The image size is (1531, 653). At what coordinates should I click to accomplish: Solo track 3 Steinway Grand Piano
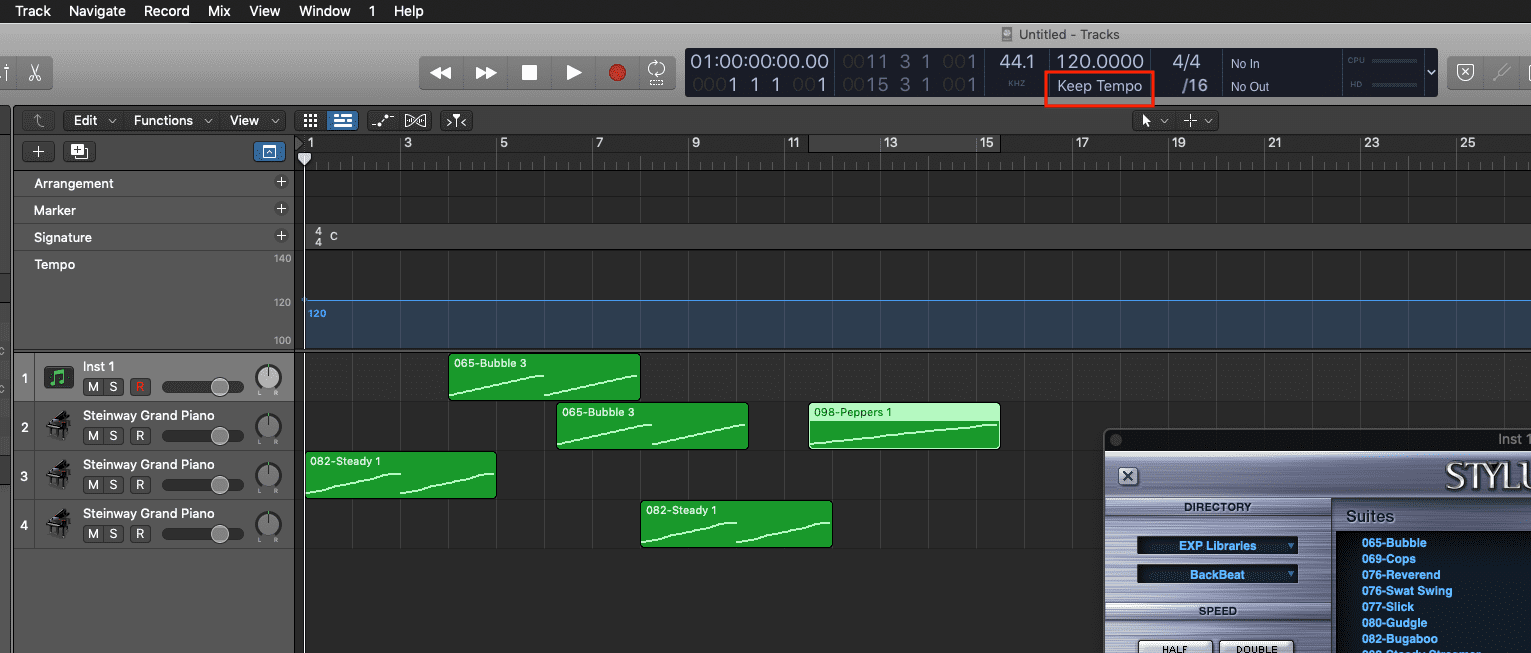(x=114, y=485)
